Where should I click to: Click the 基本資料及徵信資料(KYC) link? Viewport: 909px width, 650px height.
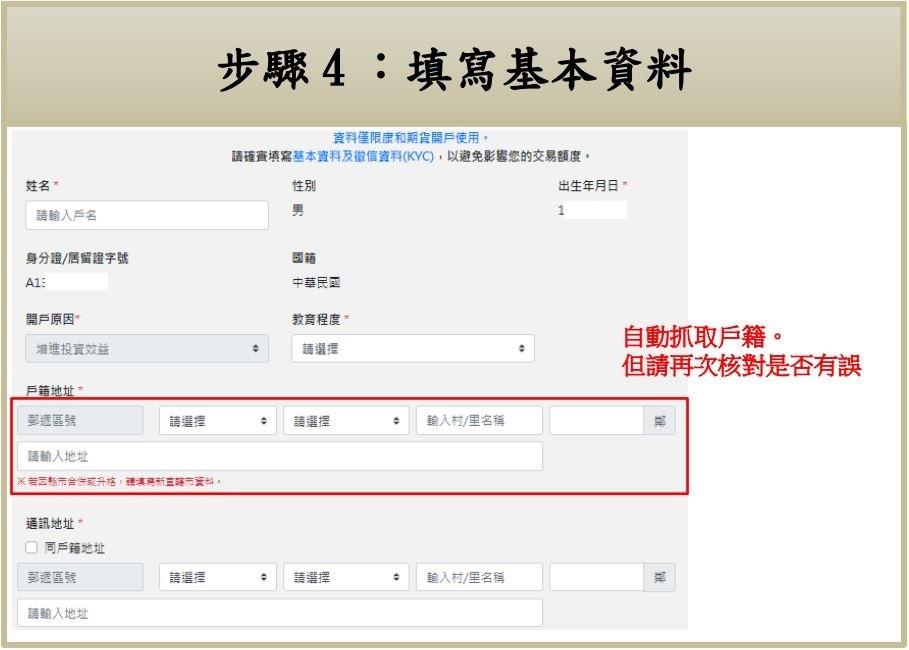pos(363,157)
